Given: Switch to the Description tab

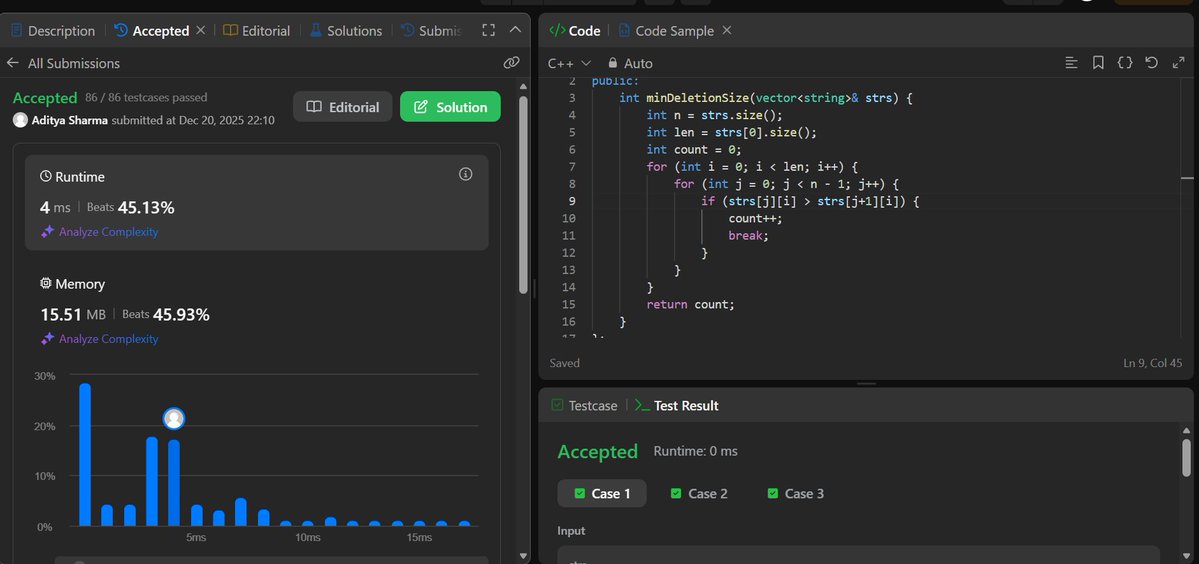Looking at the screenshot, I should (53, 31).
